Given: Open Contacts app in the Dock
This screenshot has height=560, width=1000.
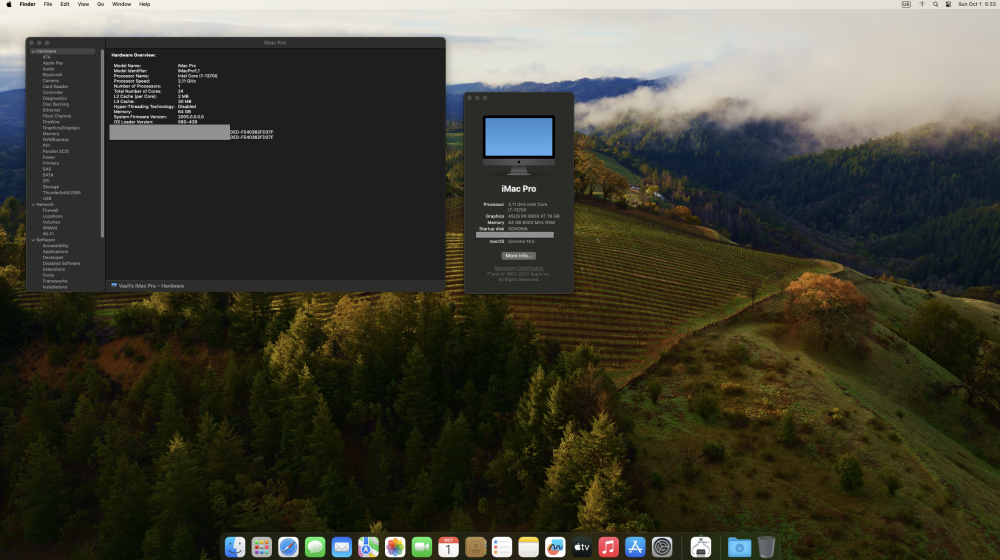Looking at the screenshot, I should (475, 547).
